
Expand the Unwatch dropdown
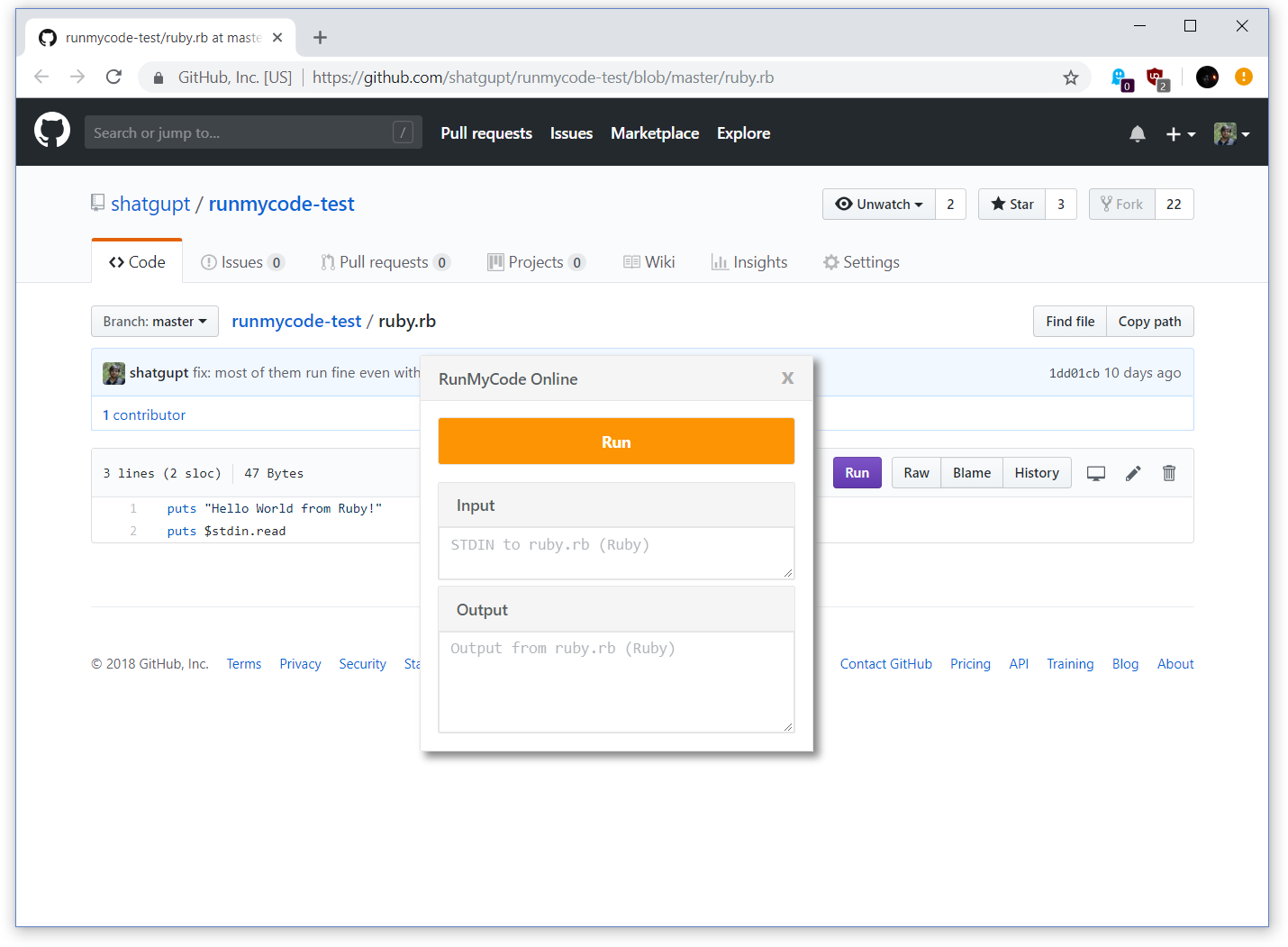pyautogui.click(x=879, y=205)
